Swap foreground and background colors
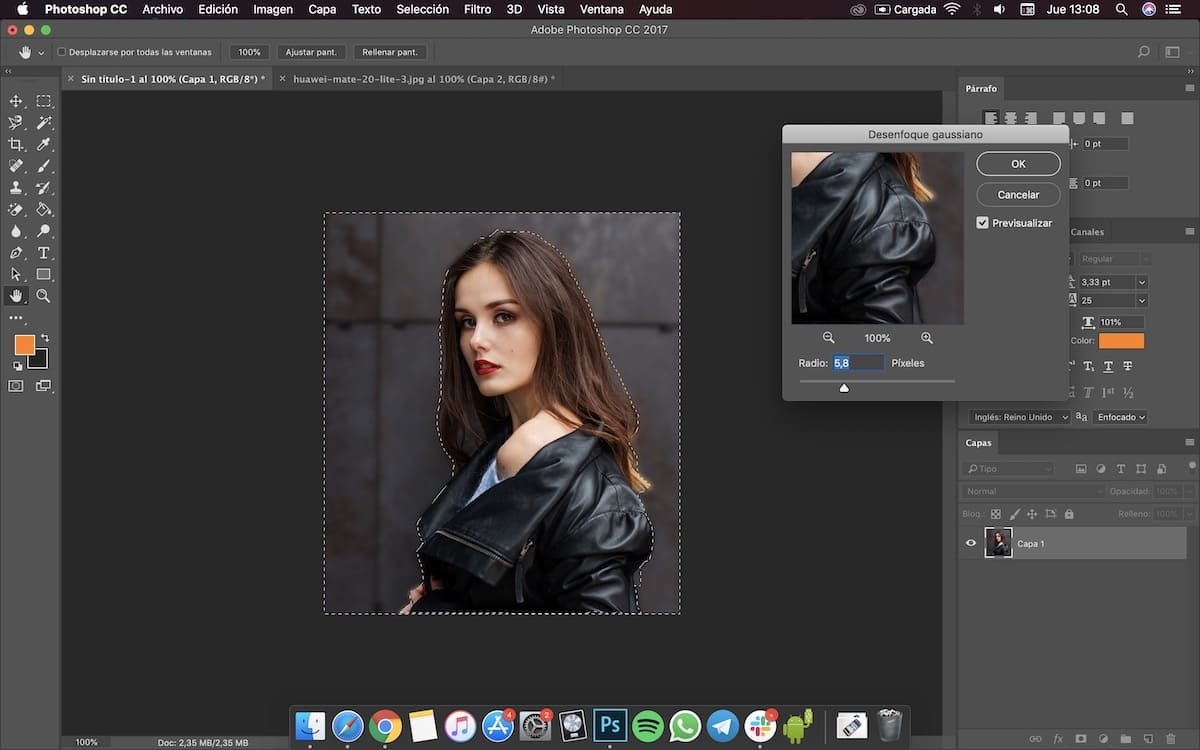1200x750 pixels. tap(45, 338)
